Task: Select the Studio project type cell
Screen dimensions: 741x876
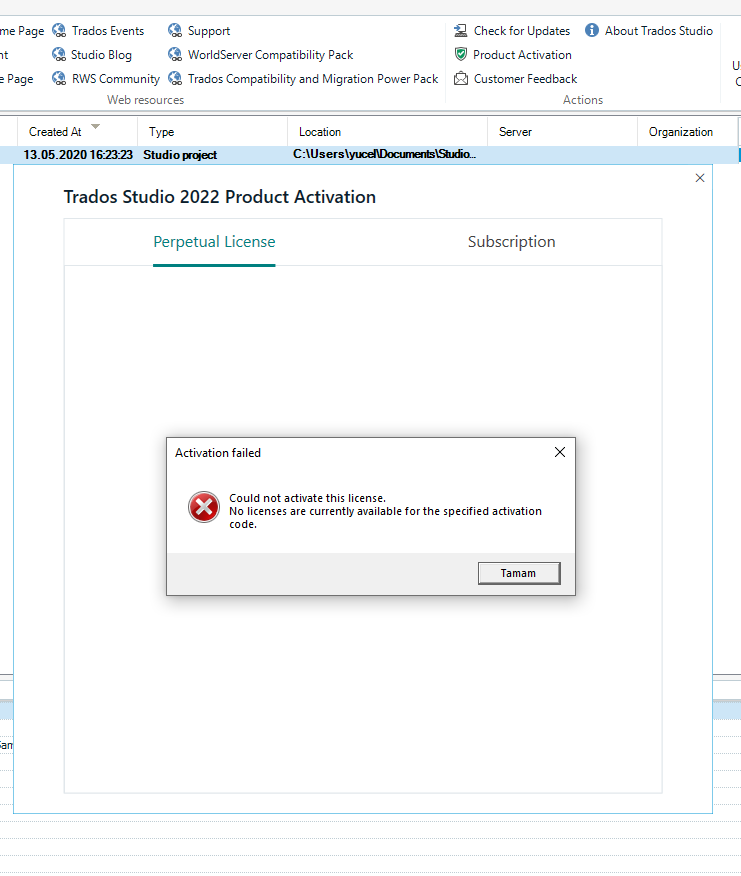Action: pyautogui.click(x=180, y=155)
